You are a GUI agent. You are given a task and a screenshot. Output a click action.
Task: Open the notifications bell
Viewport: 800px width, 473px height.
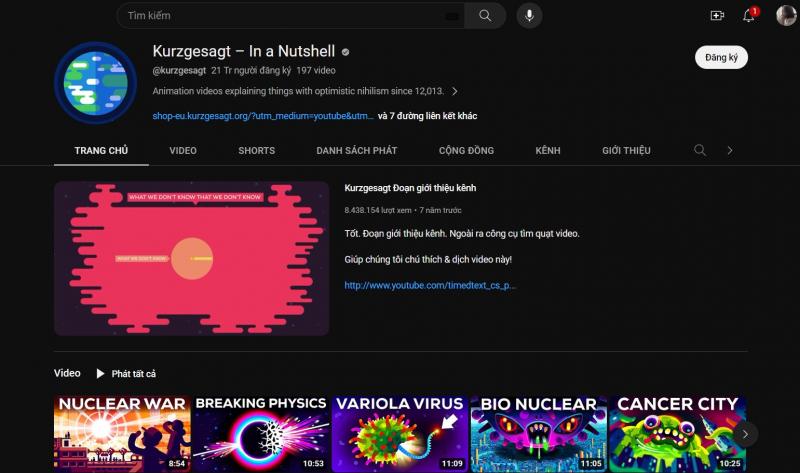[748, 16]
